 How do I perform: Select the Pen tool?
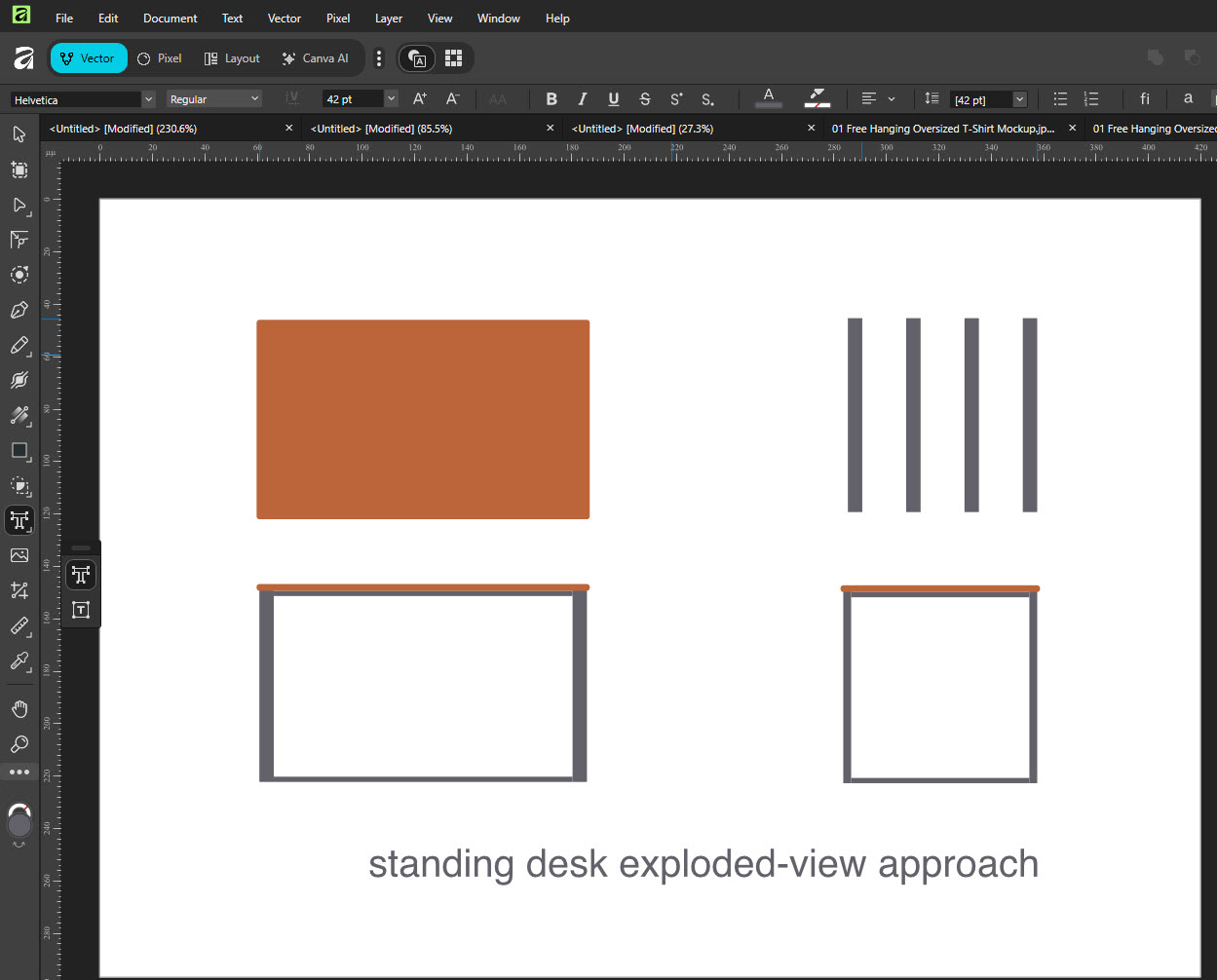(x=19, y=310)
